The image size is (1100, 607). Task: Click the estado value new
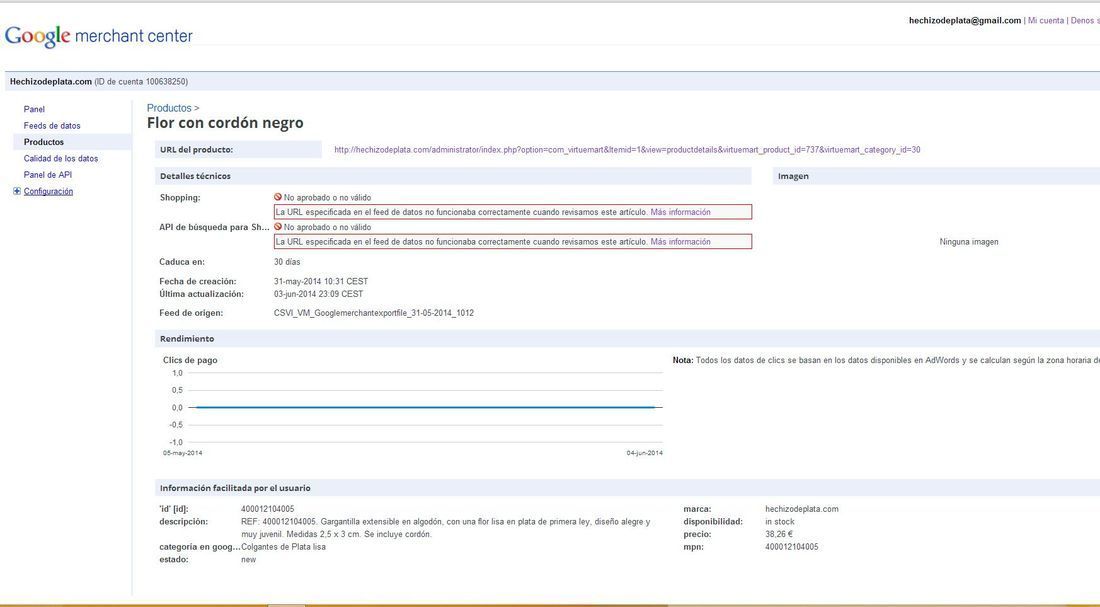point(248,559)
